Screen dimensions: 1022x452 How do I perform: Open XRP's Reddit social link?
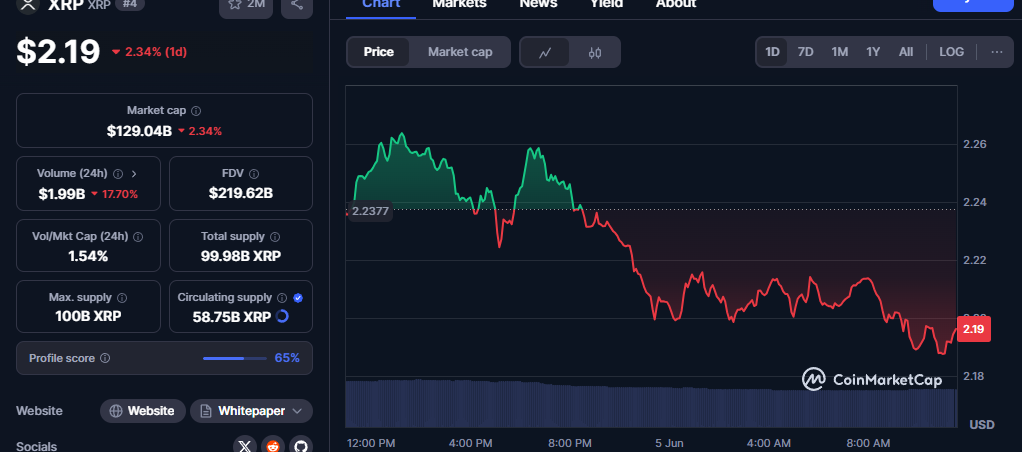tap(272, 446)
